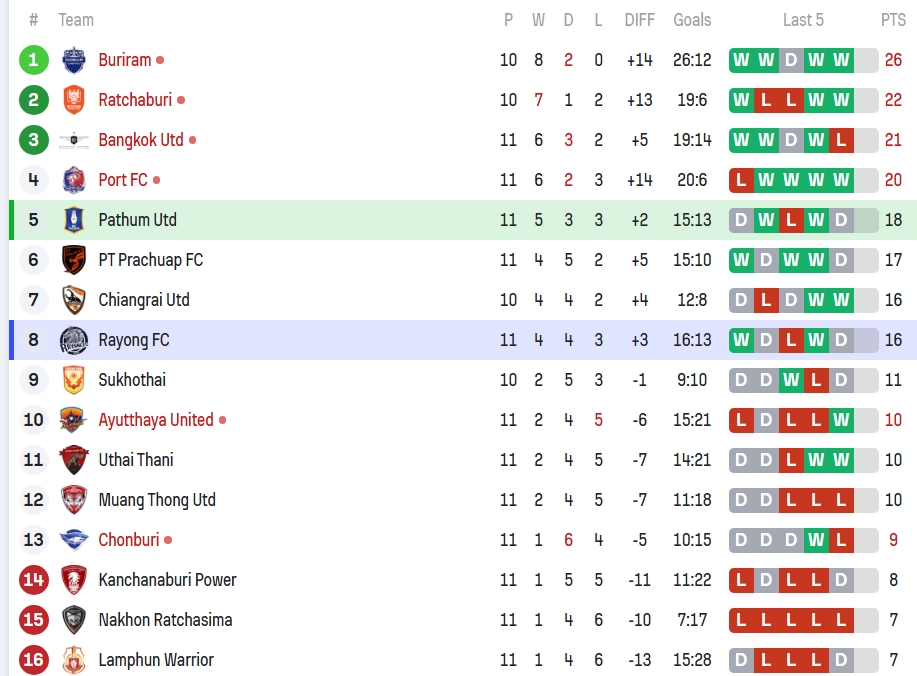This screenshot has height=676, width=917.
Task: Click the Lamphun Warrior club crest
Action: click(x=74, y=660)
